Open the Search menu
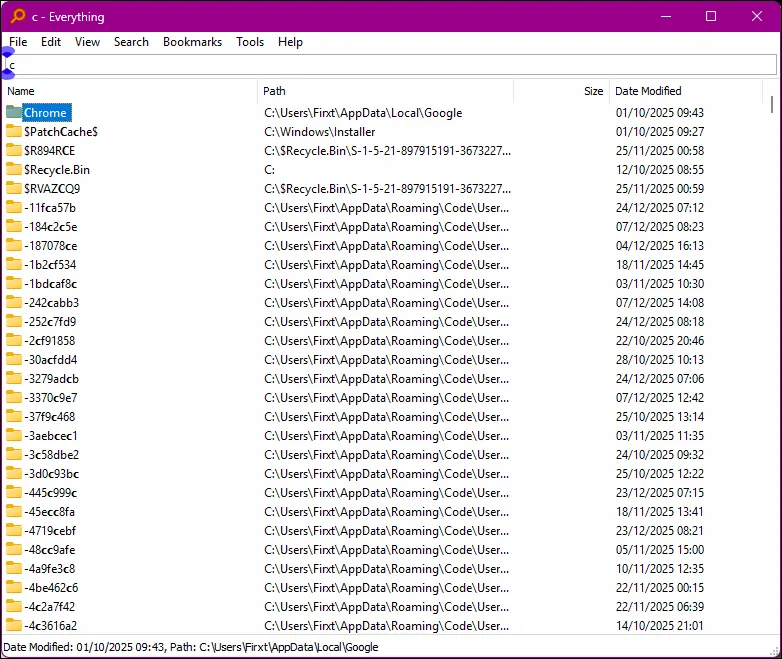This screenshot has width=782, height=659. coord(131,42)
